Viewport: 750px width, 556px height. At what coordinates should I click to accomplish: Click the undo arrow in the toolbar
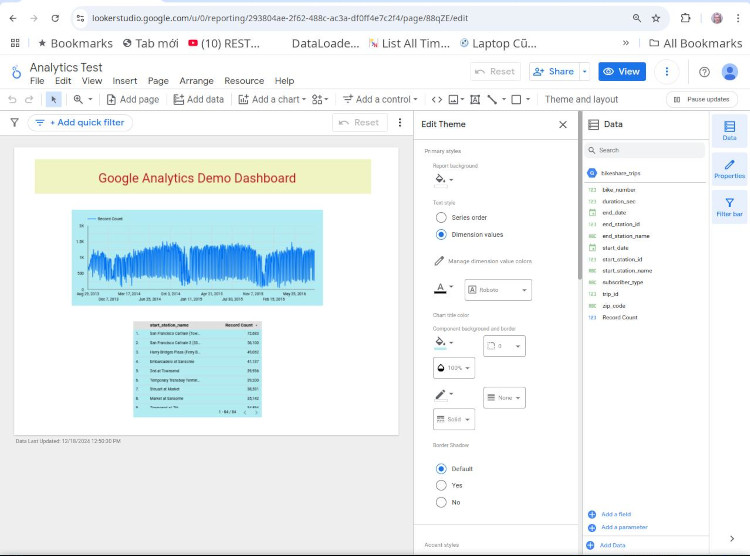tap(12, 100)
